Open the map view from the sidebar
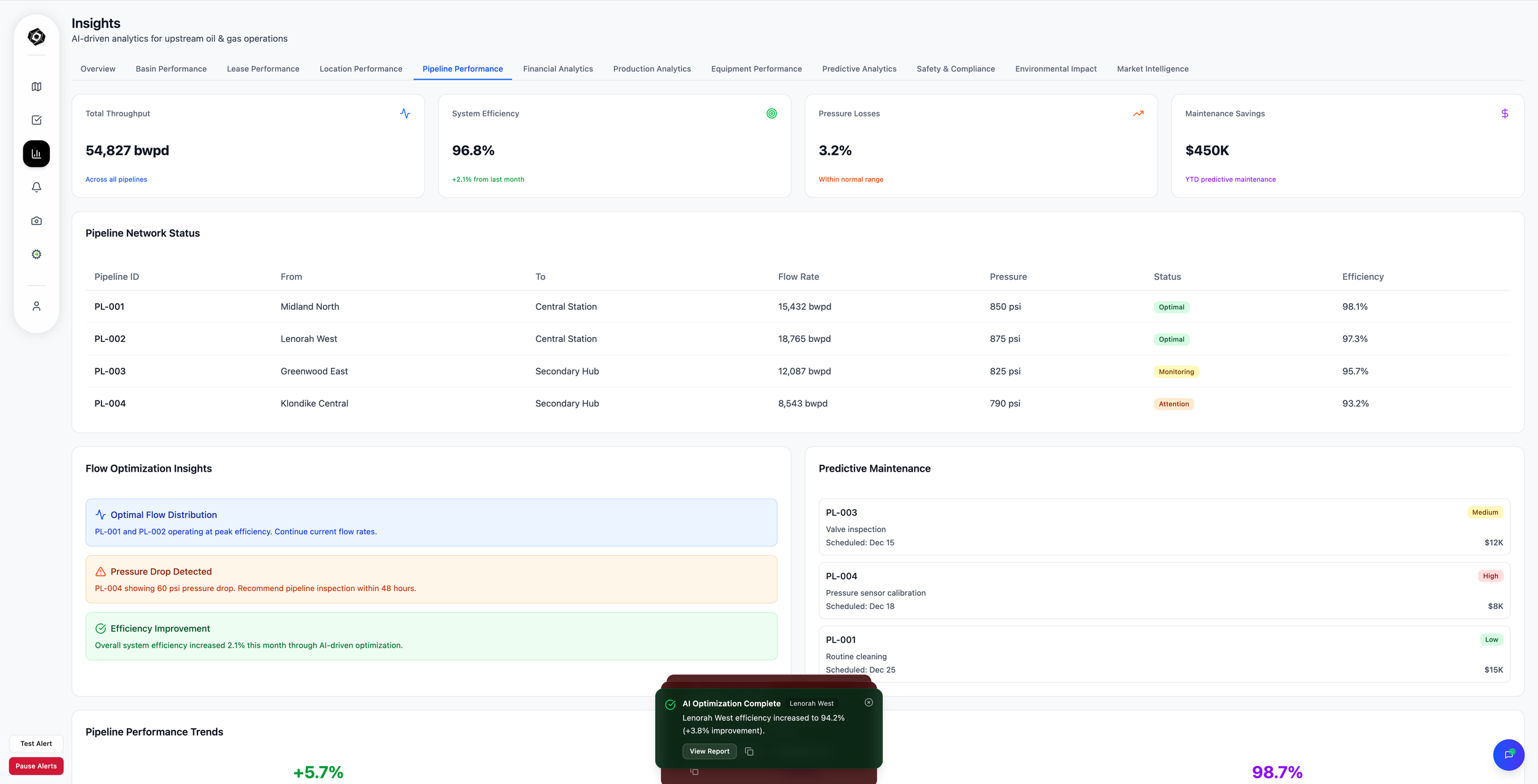 coord(36,86)
